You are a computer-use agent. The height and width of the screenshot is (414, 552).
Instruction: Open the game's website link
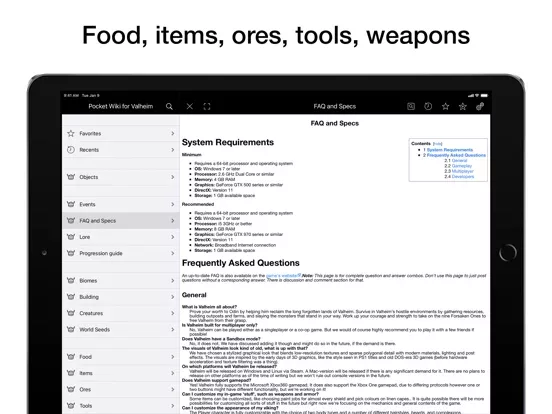point(283,276)
